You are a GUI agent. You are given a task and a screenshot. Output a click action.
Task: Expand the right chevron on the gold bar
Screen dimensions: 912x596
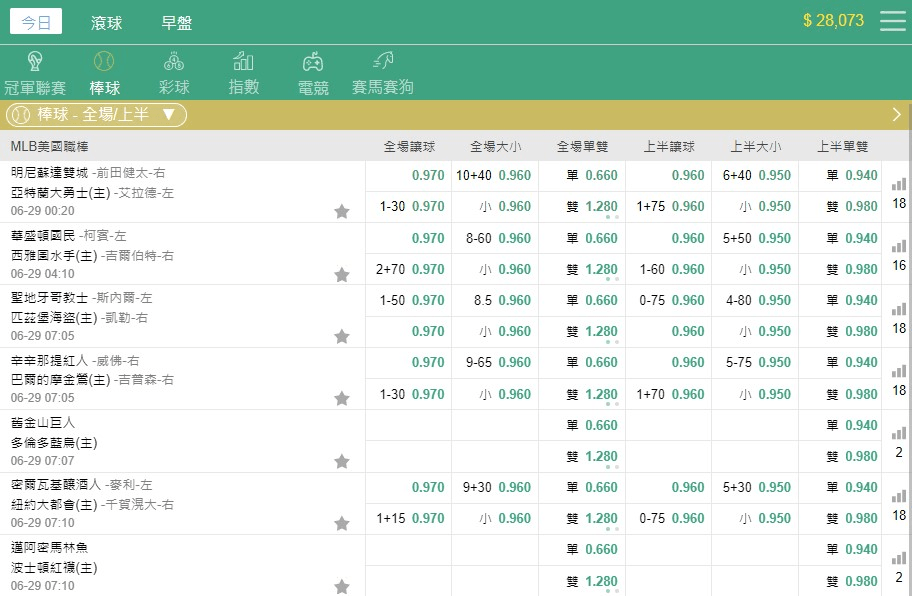tap(896, 115)
